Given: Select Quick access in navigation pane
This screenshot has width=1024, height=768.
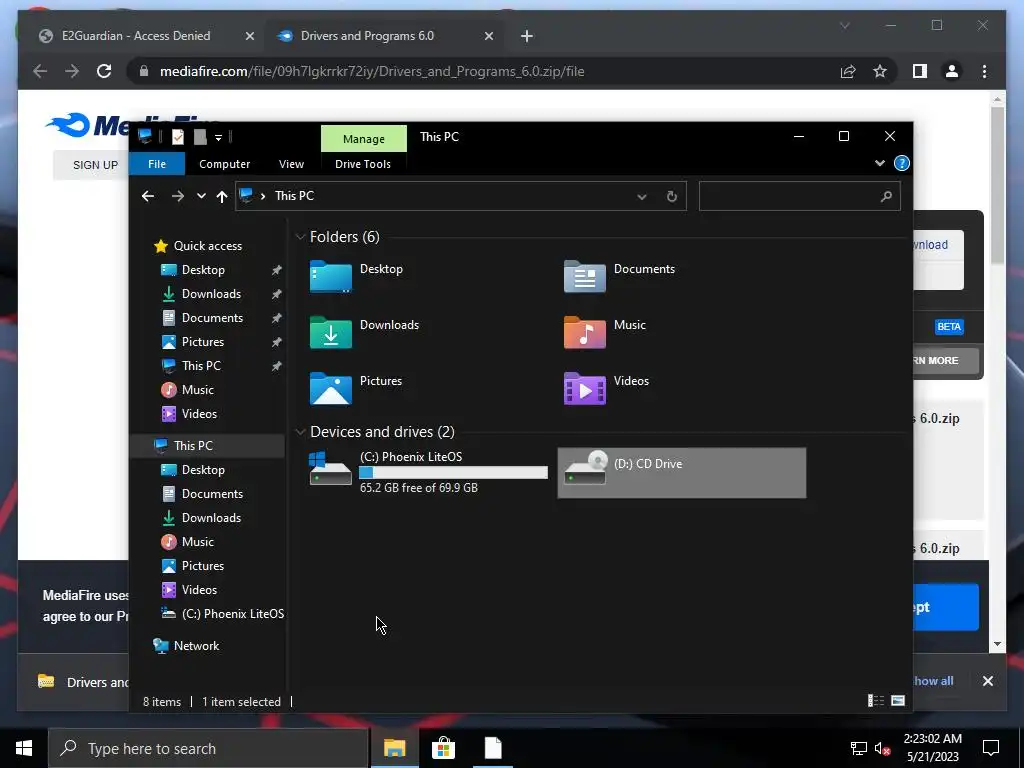Looking at the screenshot, I should tap(208, 246).
